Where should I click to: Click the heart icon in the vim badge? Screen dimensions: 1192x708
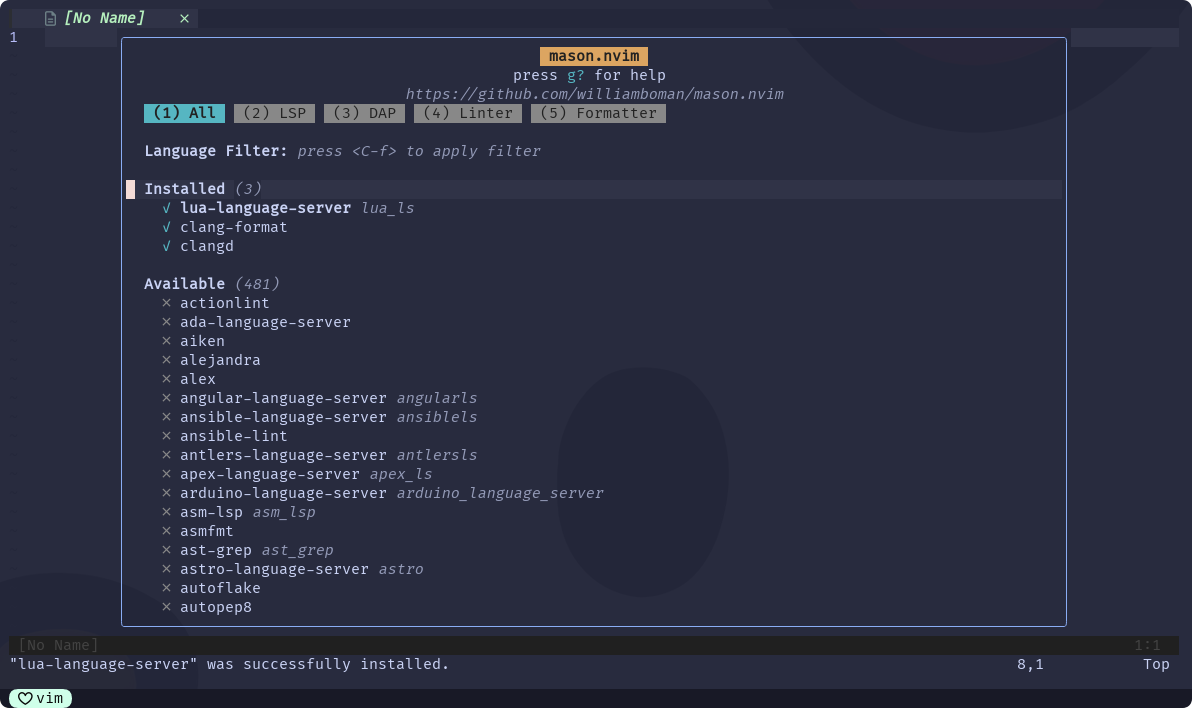point(25,698)
